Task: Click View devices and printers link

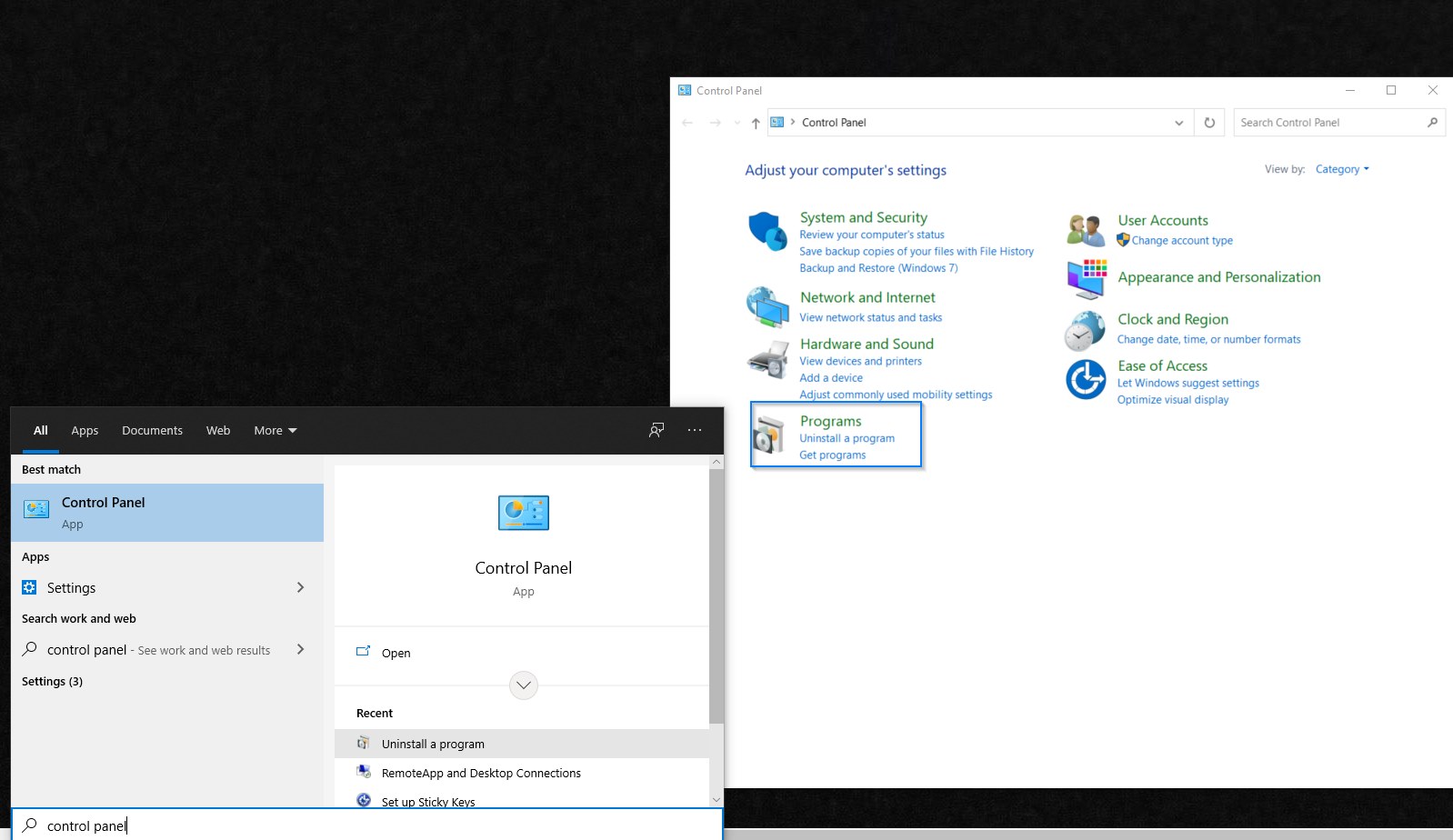Action: tap(860, 361)
